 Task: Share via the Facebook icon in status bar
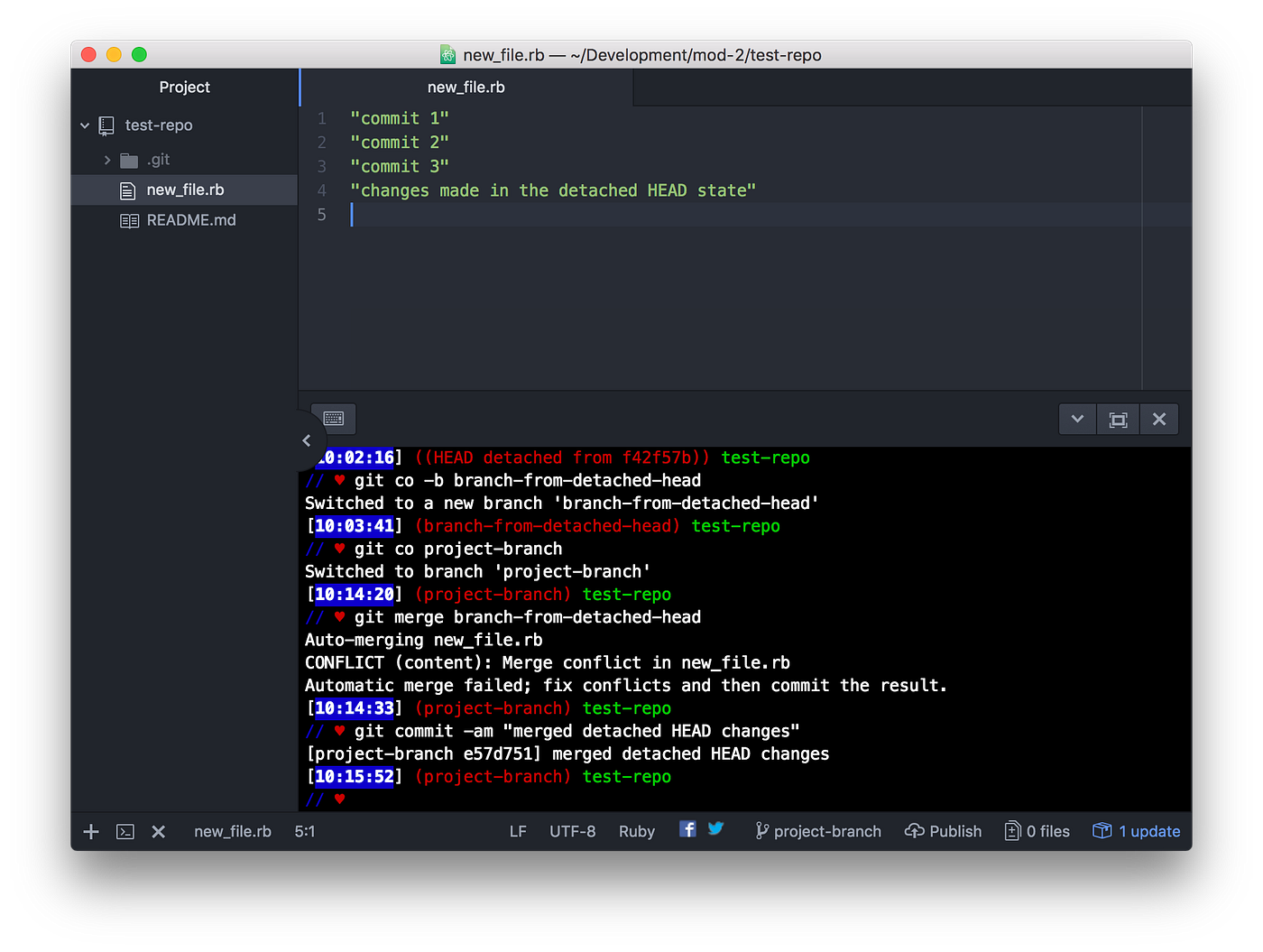click(687, 829)
